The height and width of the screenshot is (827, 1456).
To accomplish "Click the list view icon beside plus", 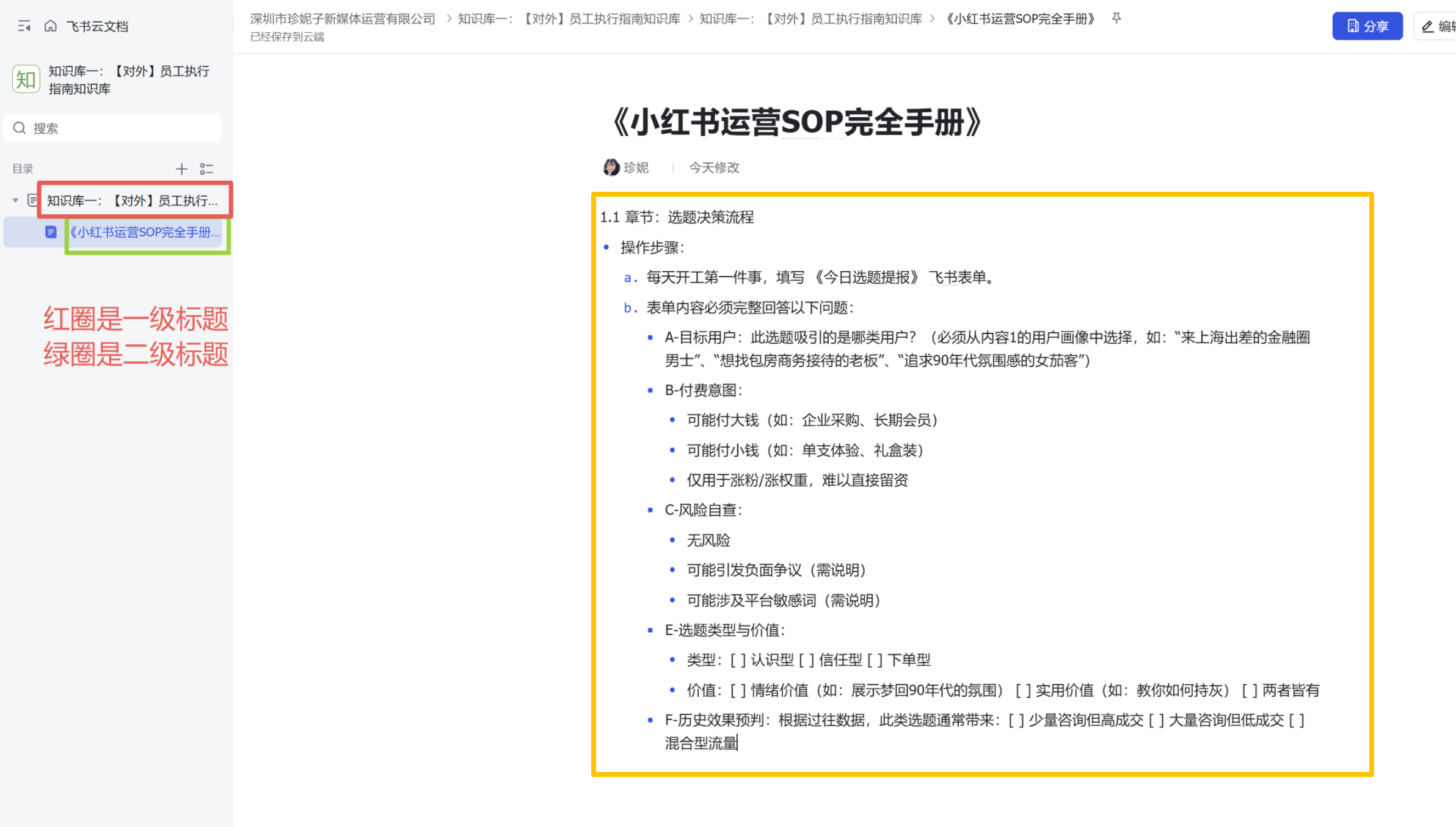I will coord(206,169).
